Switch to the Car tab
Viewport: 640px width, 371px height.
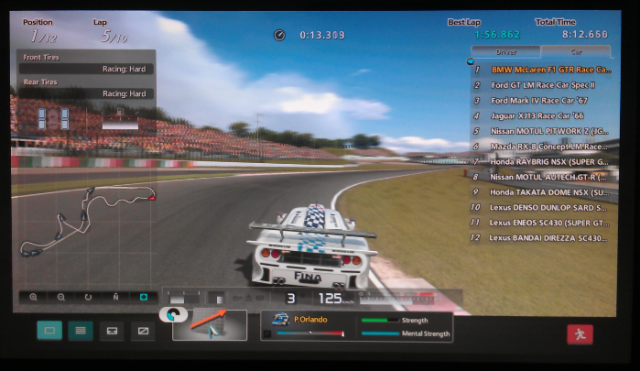pyautogui.click(x=576, y=52)
